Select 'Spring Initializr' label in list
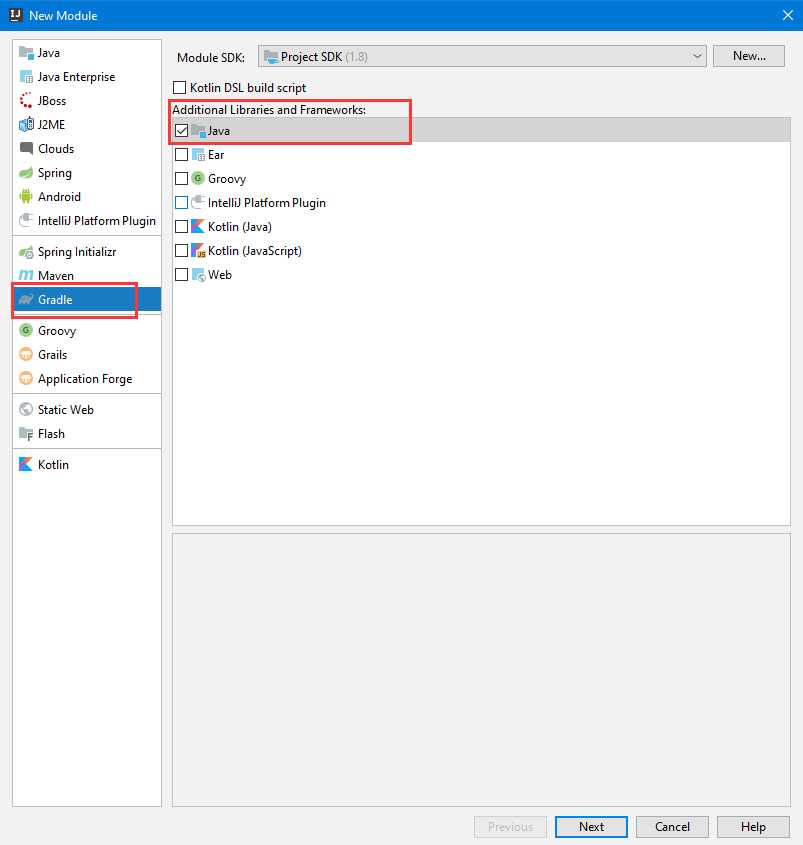Viewport: 803px width, 845px height. [77, 252]
